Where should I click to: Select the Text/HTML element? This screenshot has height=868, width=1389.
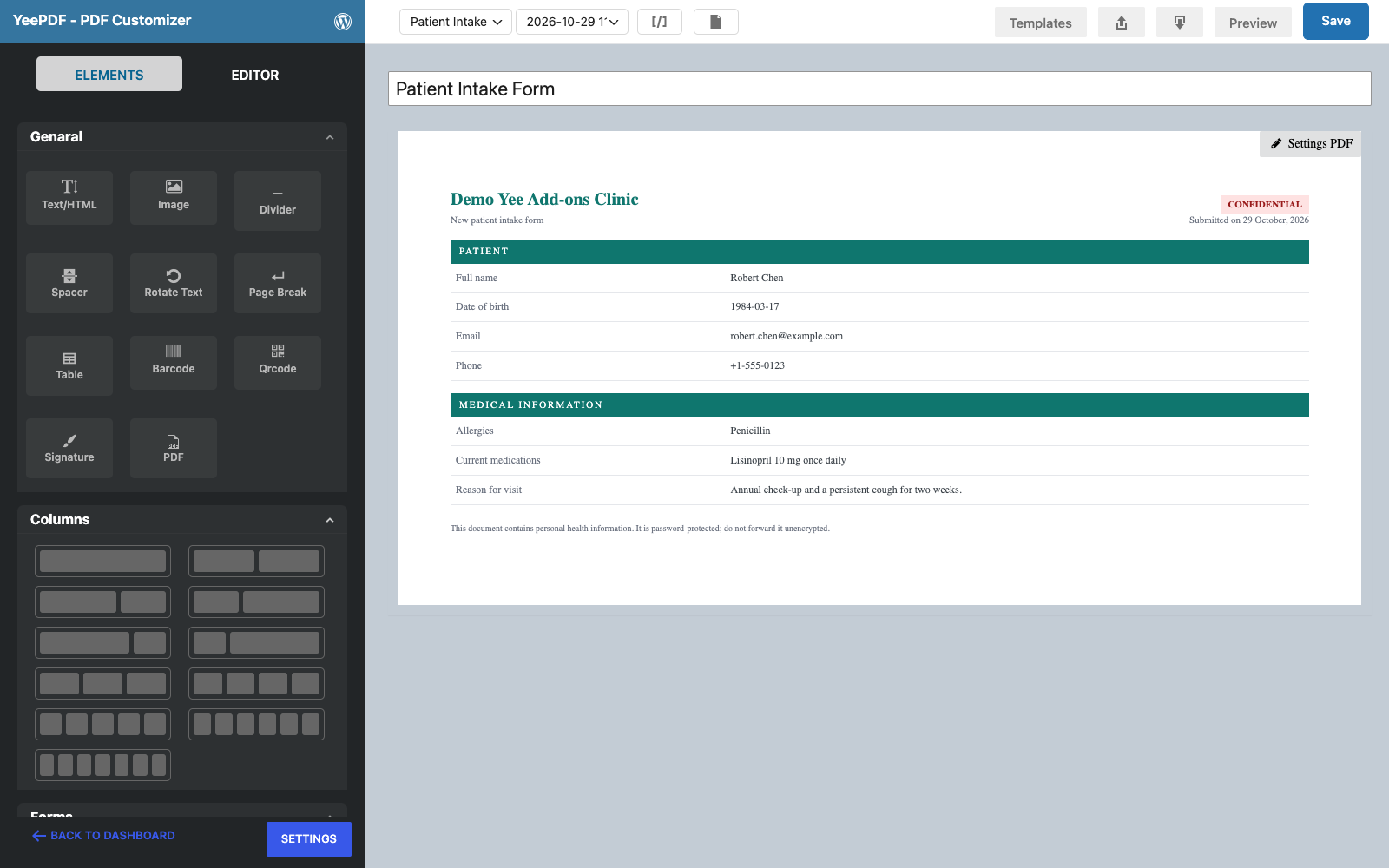[69, 197]
